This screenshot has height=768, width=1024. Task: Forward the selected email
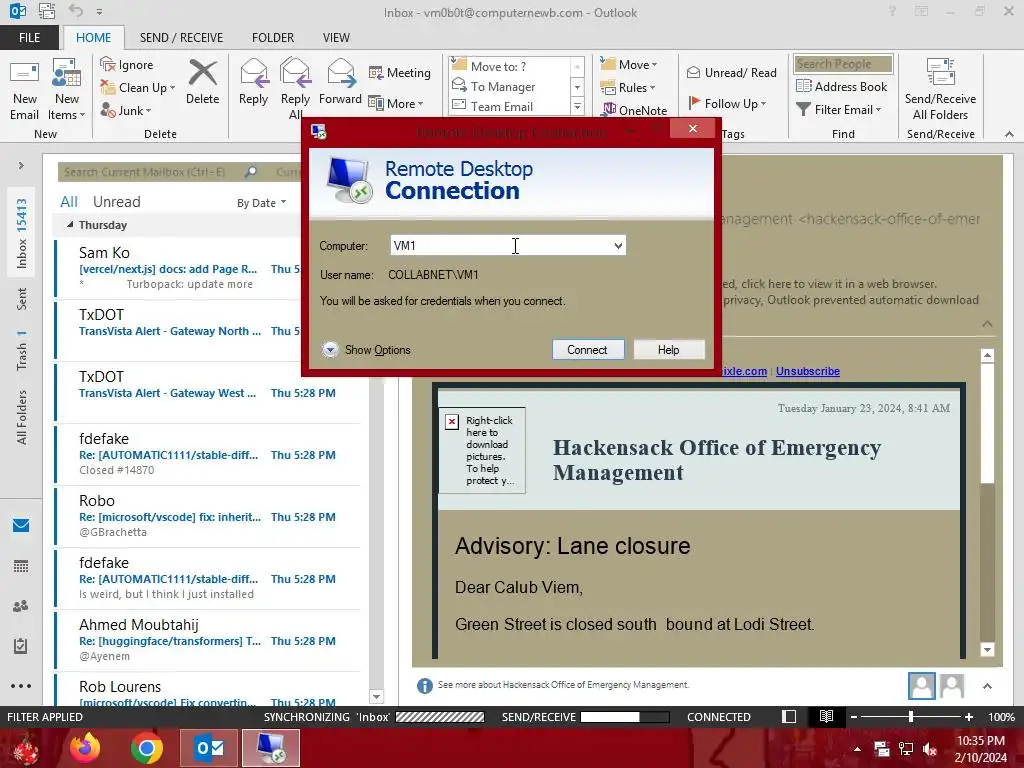tap(340, 82)
